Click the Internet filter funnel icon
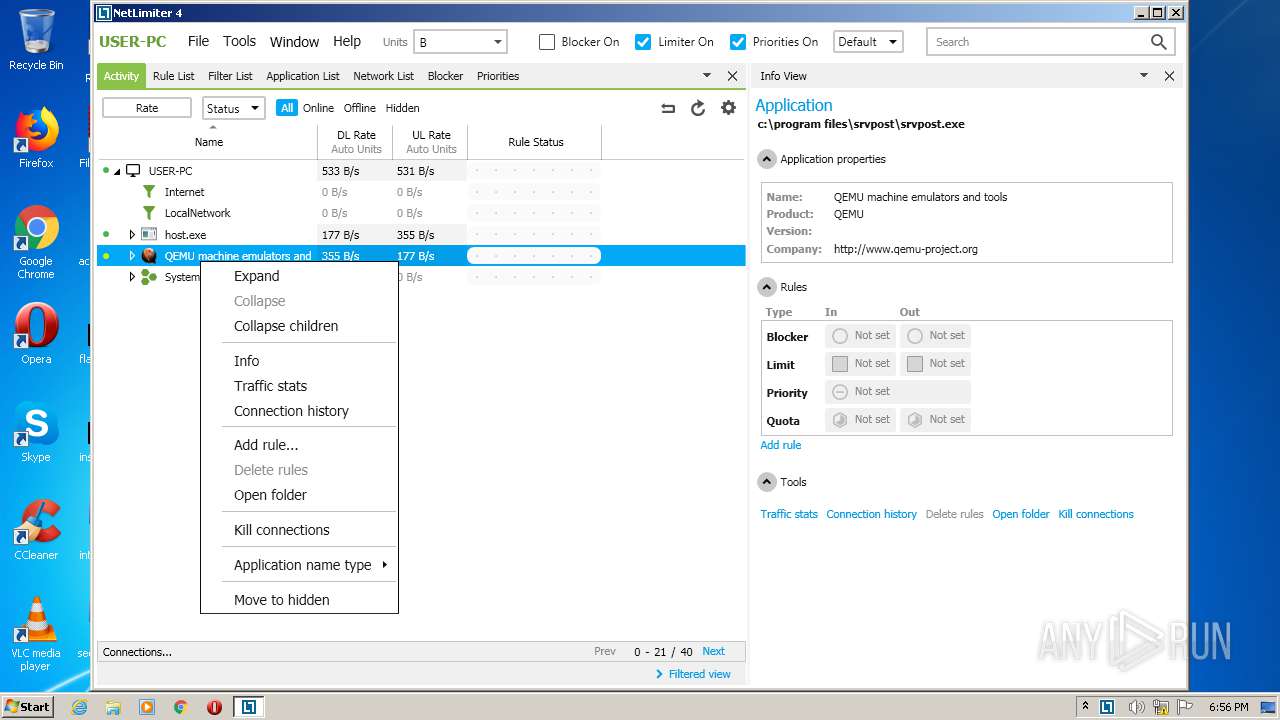This screenshot has height=720, width=1280. click(149, 192)
